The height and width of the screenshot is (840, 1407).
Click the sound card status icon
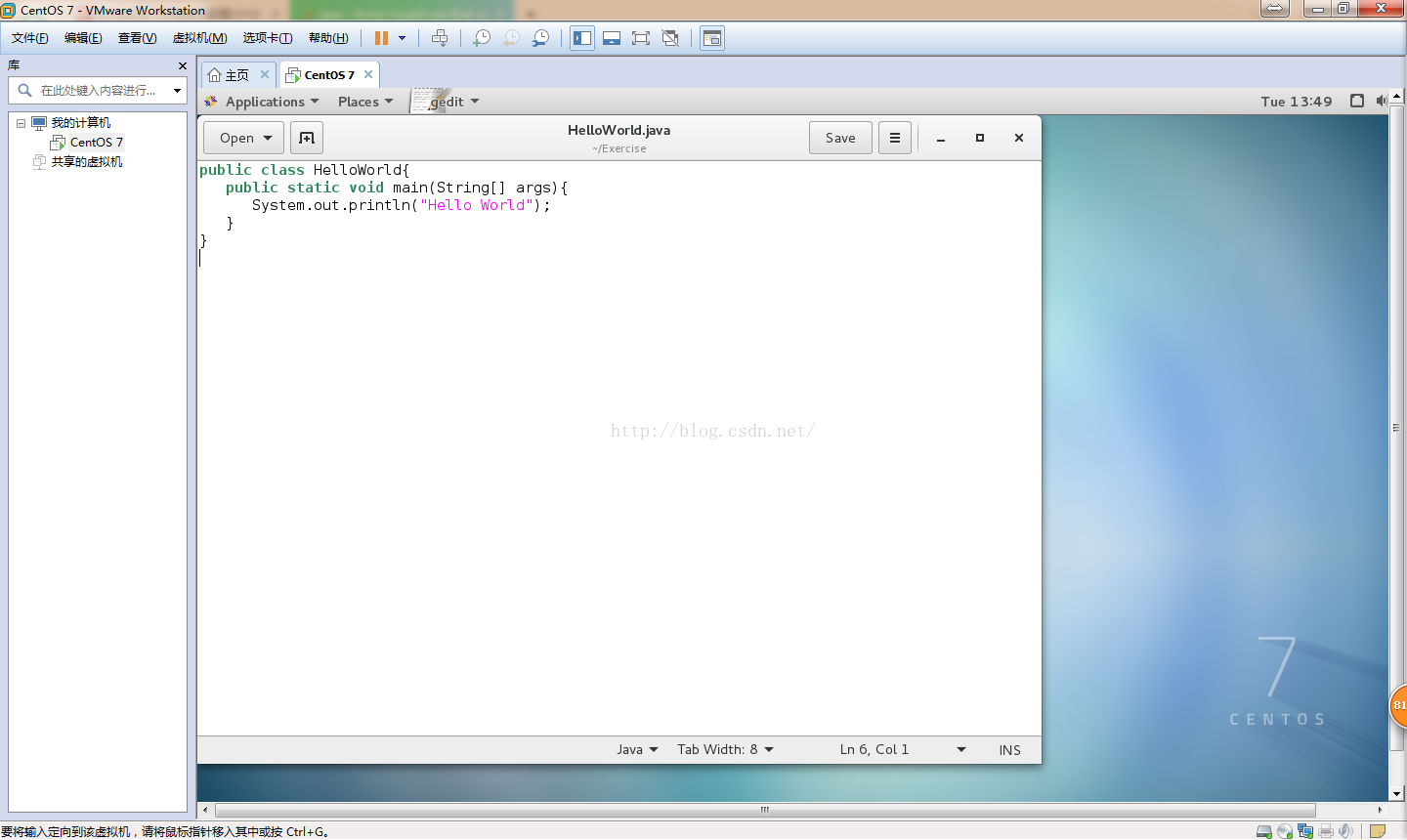tap(1346, 831)
